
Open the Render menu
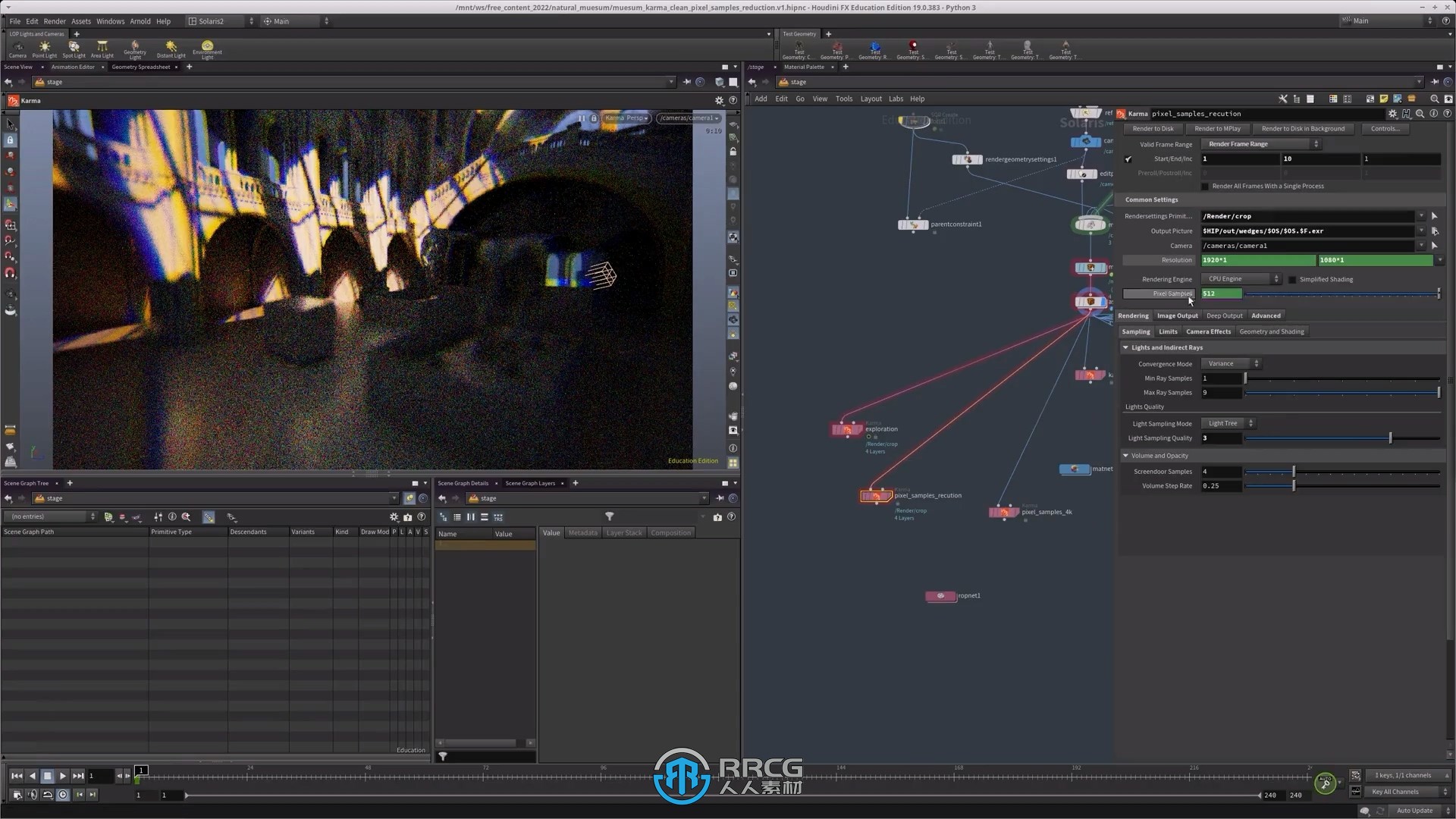[55, 21]
